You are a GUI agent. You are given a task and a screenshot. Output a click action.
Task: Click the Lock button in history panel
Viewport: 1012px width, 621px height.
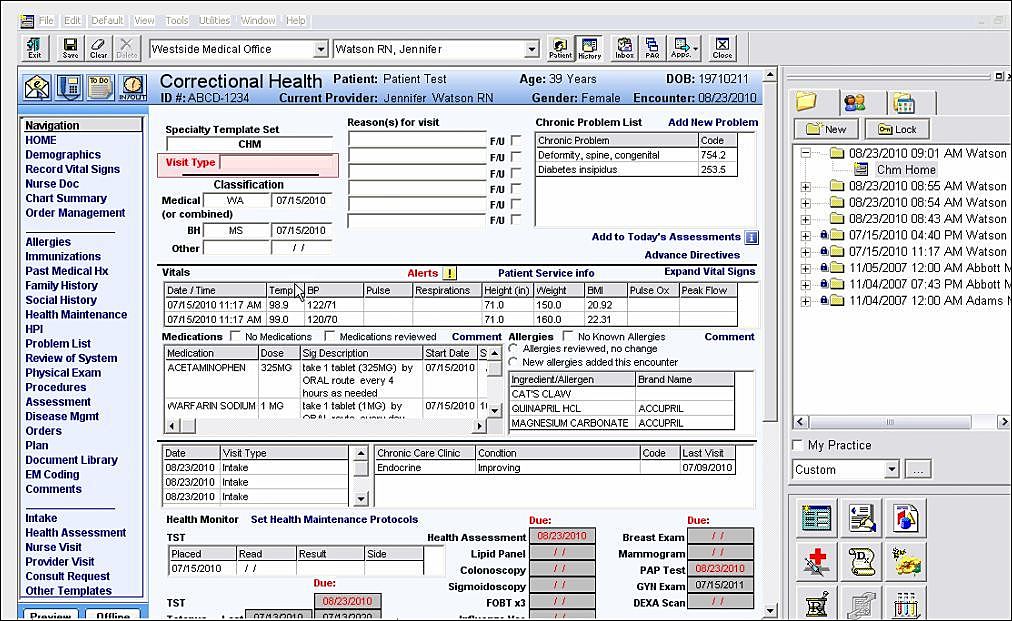click(x=896, y=129)
